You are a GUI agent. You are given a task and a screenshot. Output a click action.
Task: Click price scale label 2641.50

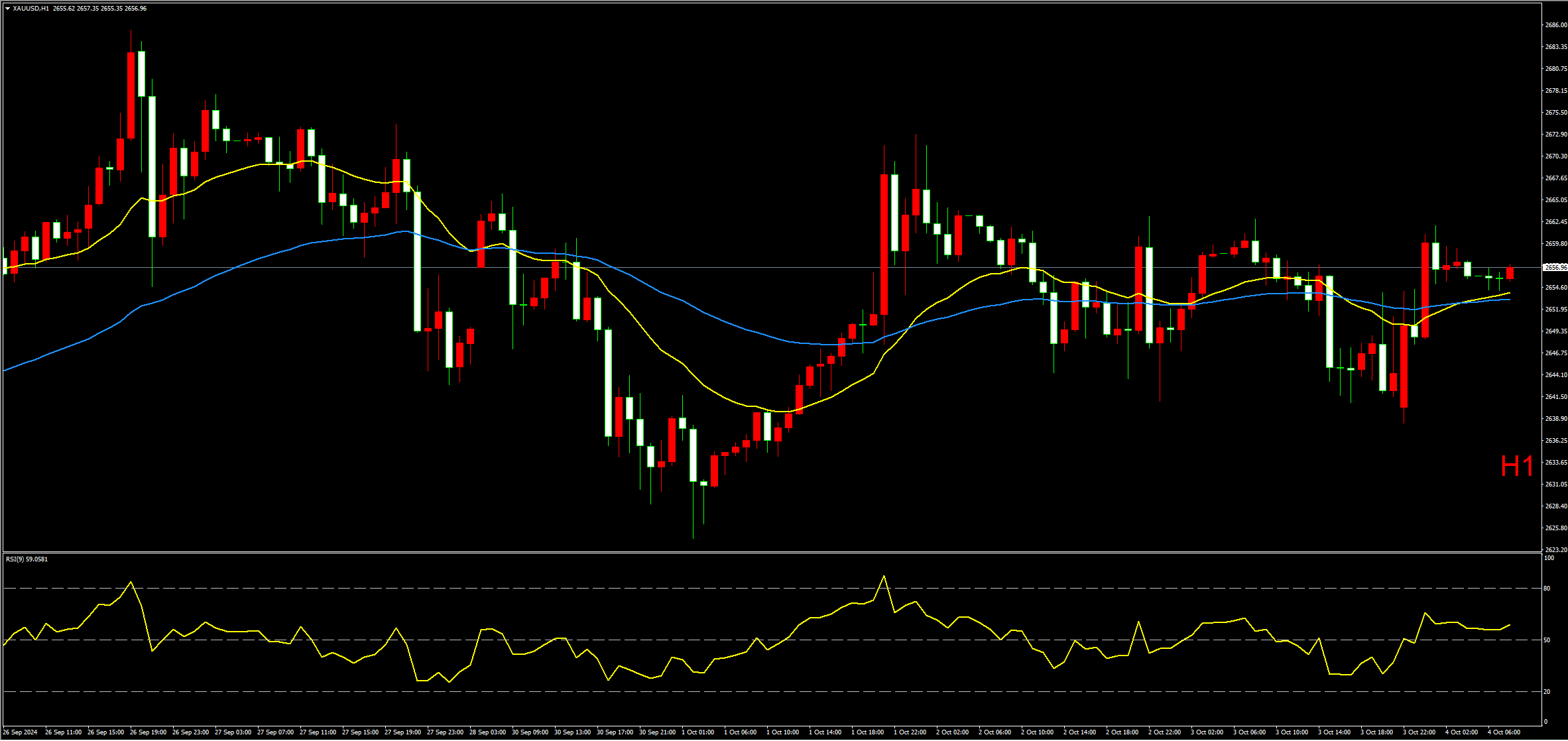[1555, 397]
